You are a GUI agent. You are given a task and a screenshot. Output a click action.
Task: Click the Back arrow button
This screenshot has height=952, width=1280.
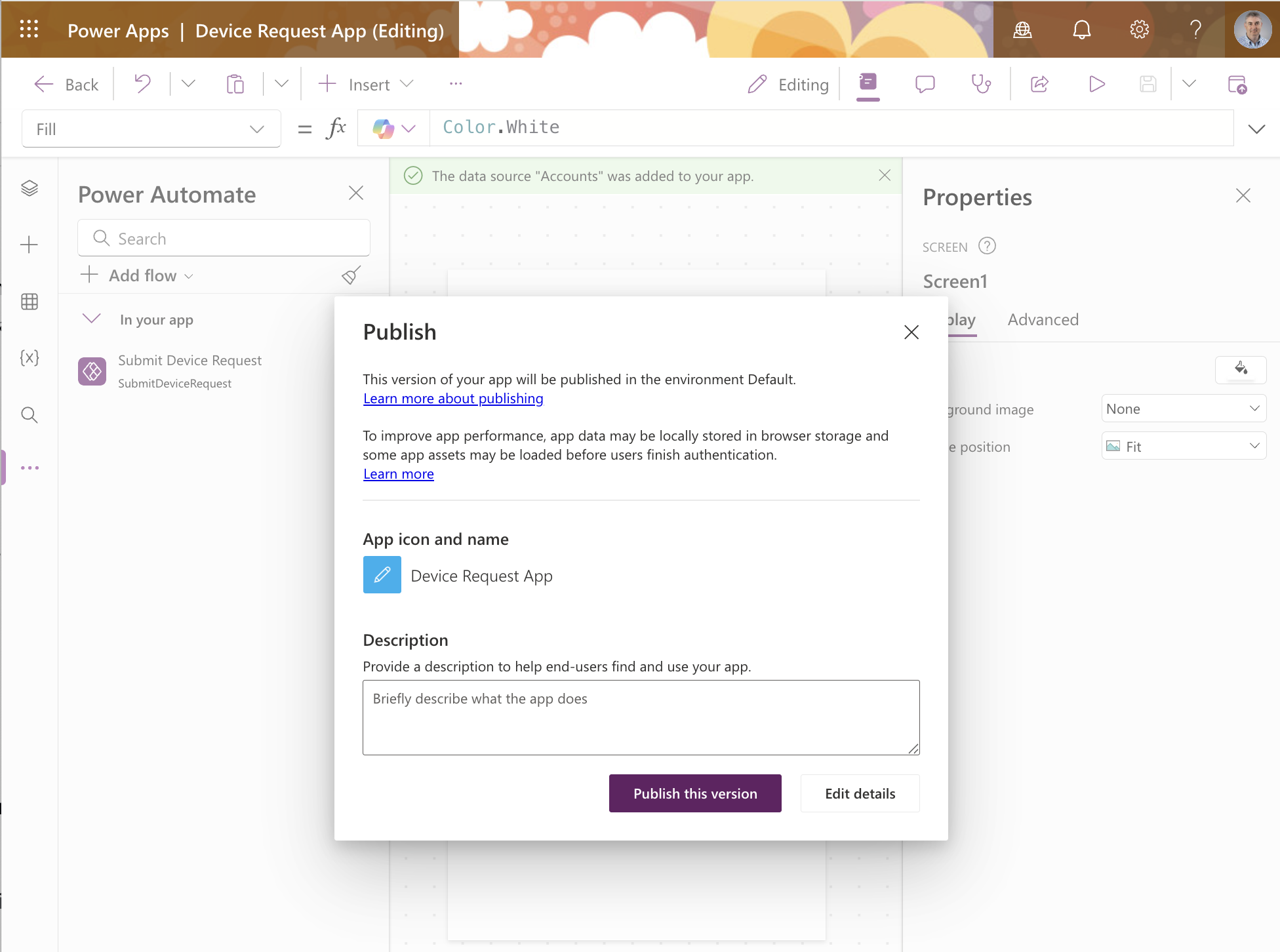(x=66, y=85)
